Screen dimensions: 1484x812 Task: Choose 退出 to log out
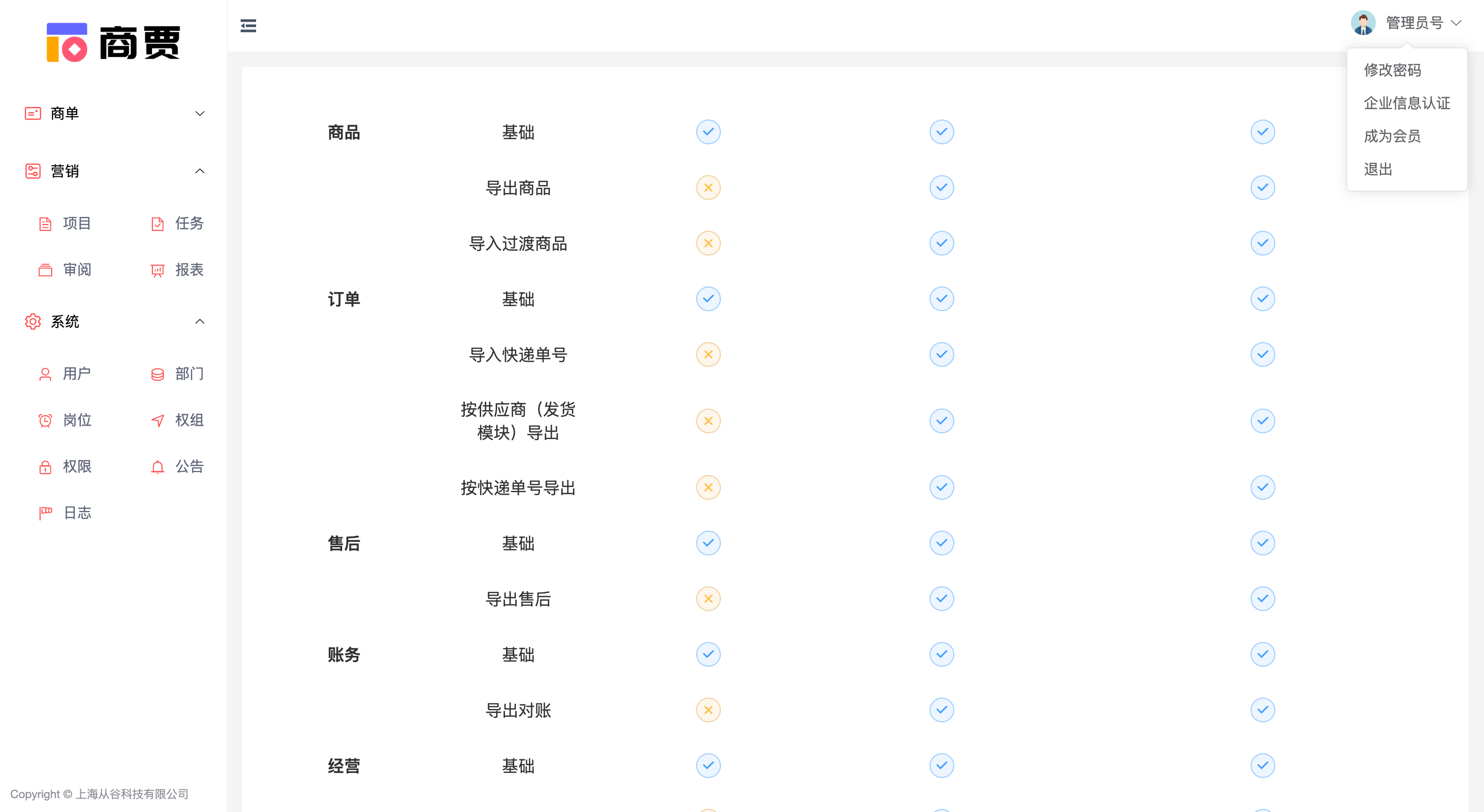[1377, 170]
